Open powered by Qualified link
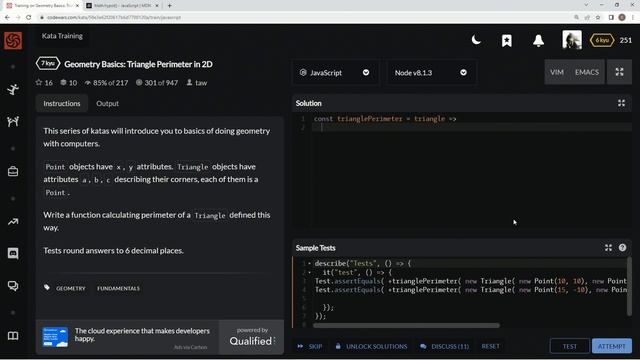The image size is (640, 360). 251,337
